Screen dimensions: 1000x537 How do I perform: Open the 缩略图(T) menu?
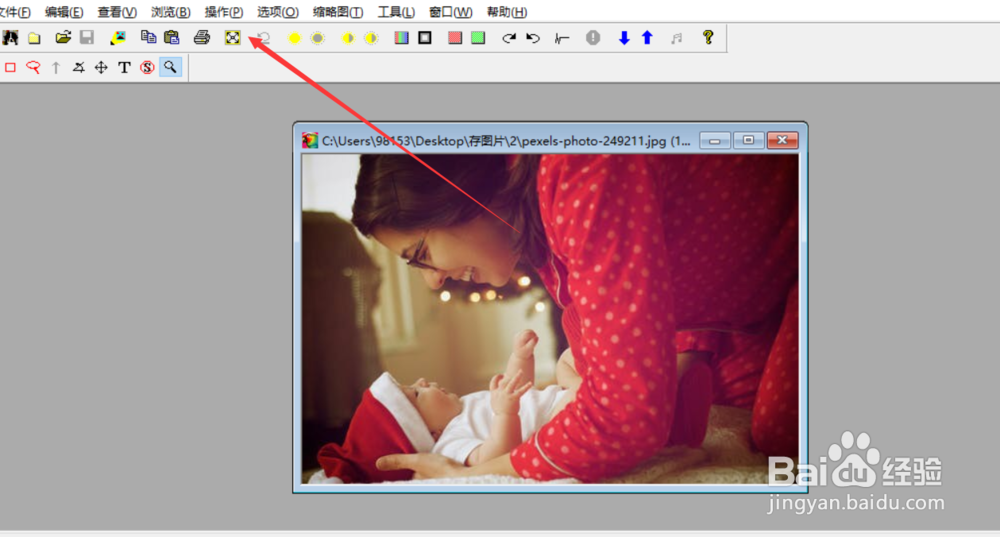338,12
